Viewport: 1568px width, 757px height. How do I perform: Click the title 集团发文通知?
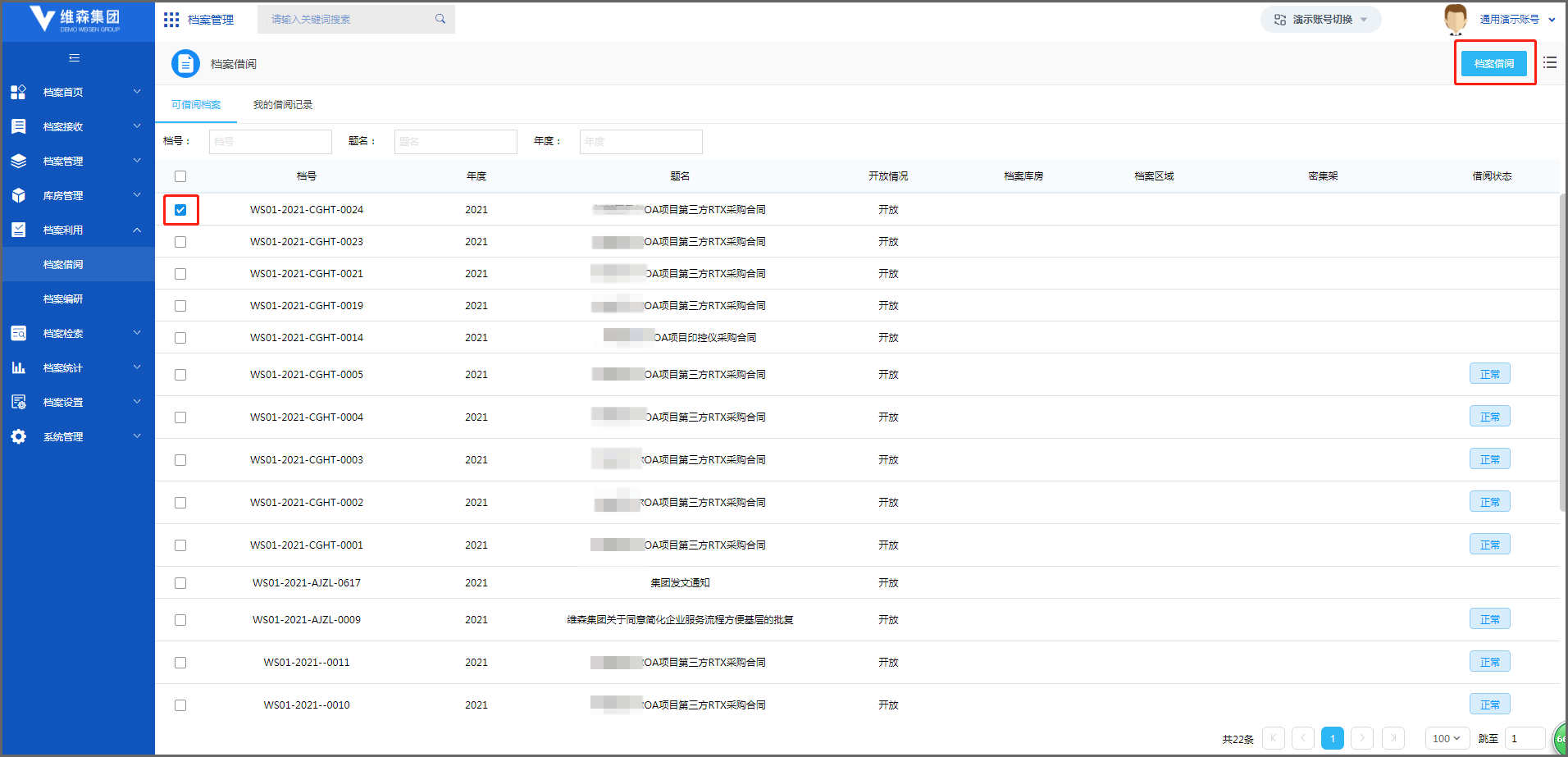(x=680, y=583)
